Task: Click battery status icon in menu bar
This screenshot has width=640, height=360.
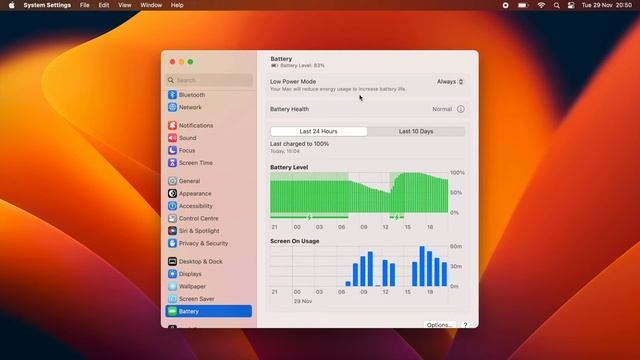Action: 523,5
